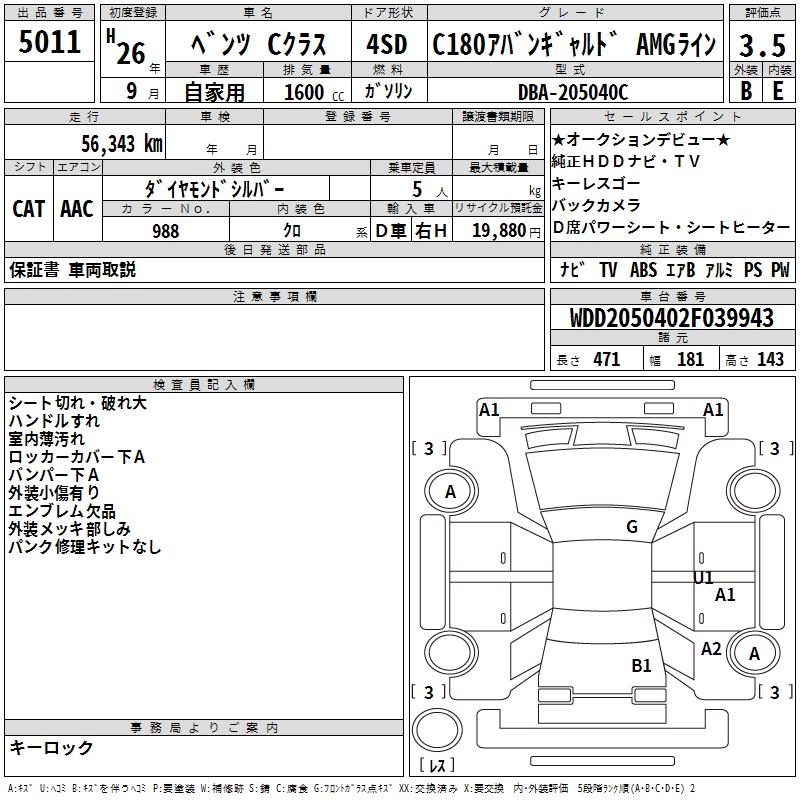Click grade C180アバンギャルド AMGライン
This screenshot has width=800, height=800.
[x=574, y=44]
